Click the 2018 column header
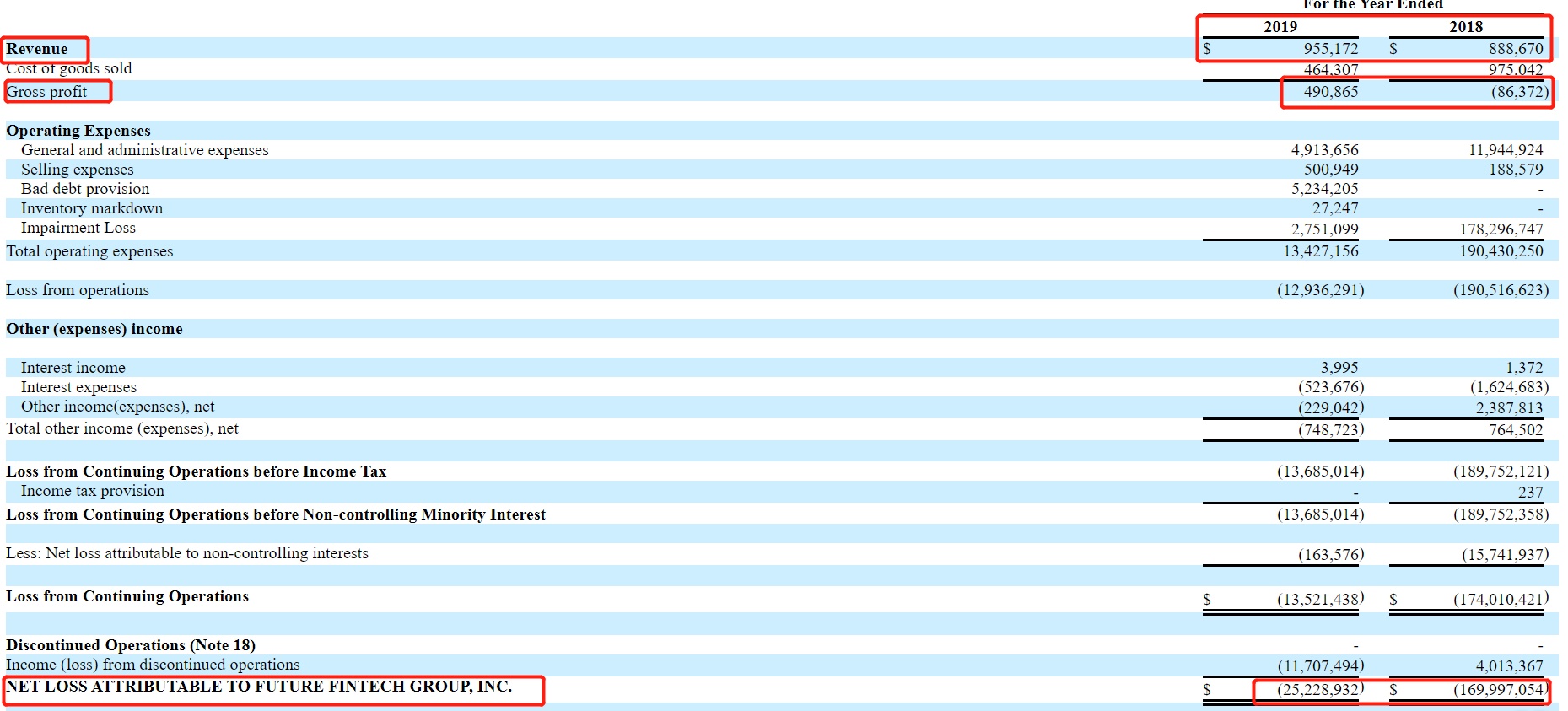Viewport: 1568px width, 711px height. pyautogui.click(x=1466, y=27)
